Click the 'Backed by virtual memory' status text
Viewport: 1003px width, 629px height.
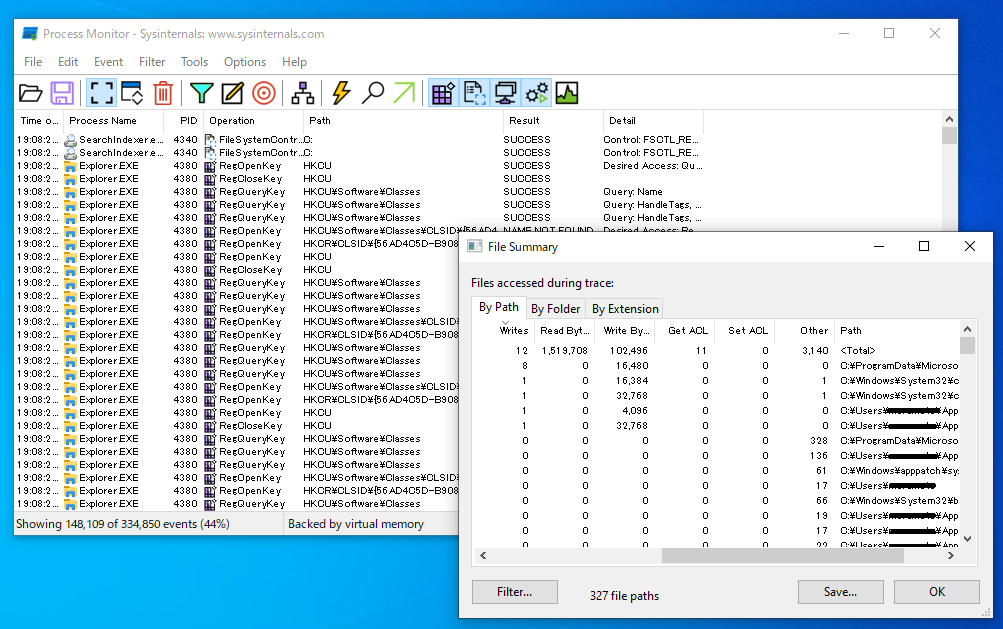pos(356,524)
